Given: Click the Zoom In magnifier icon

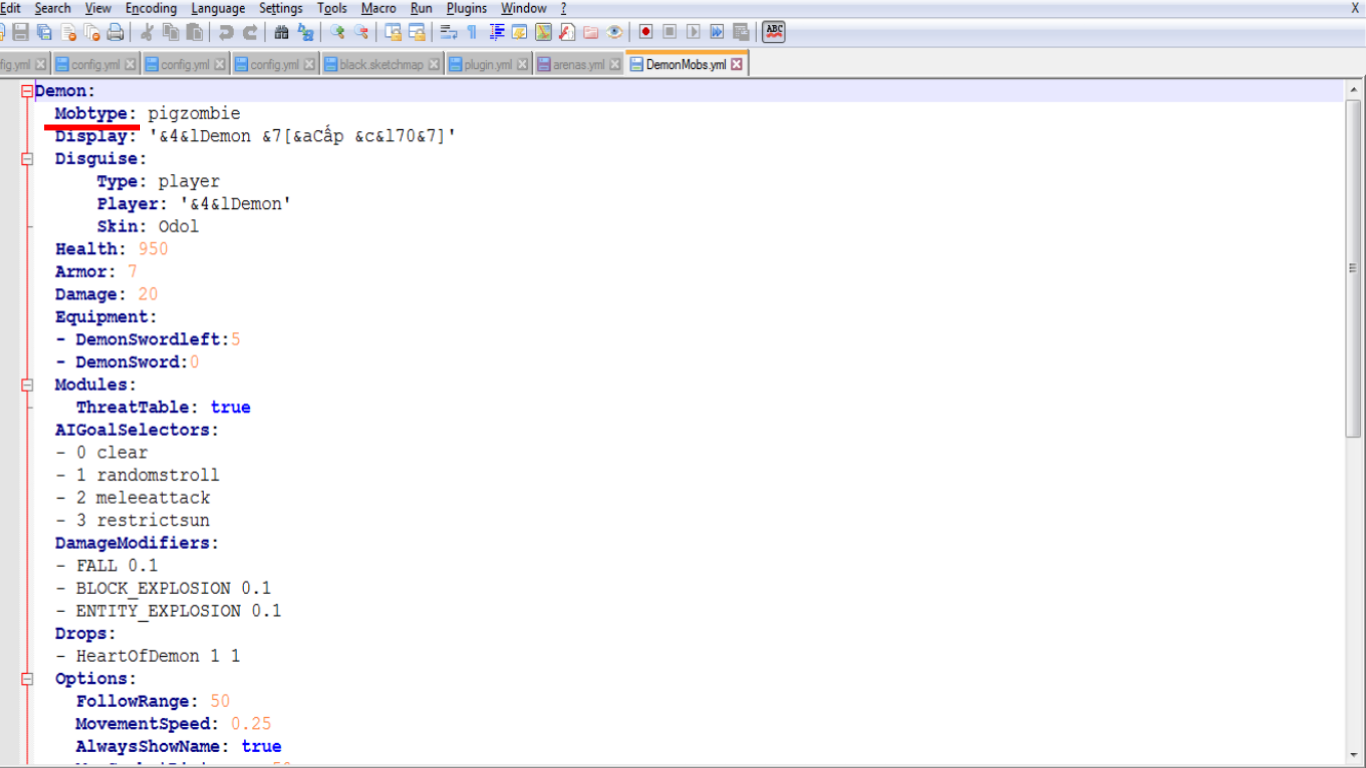Looking at the screenshot, I should point(337,32).
